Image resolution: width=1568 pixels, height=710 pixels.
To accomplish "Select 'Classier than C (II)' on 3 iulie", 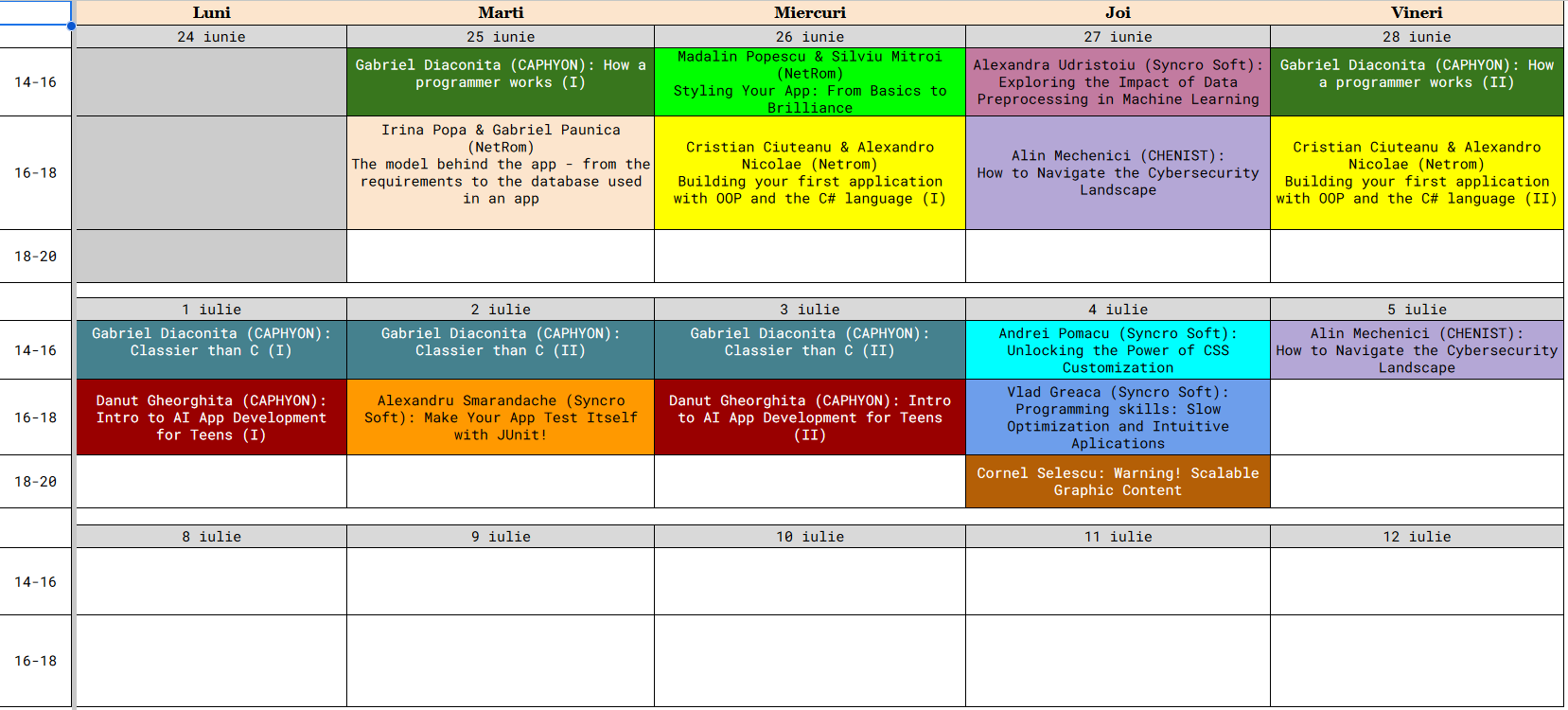I will click(x=810, y=350).
